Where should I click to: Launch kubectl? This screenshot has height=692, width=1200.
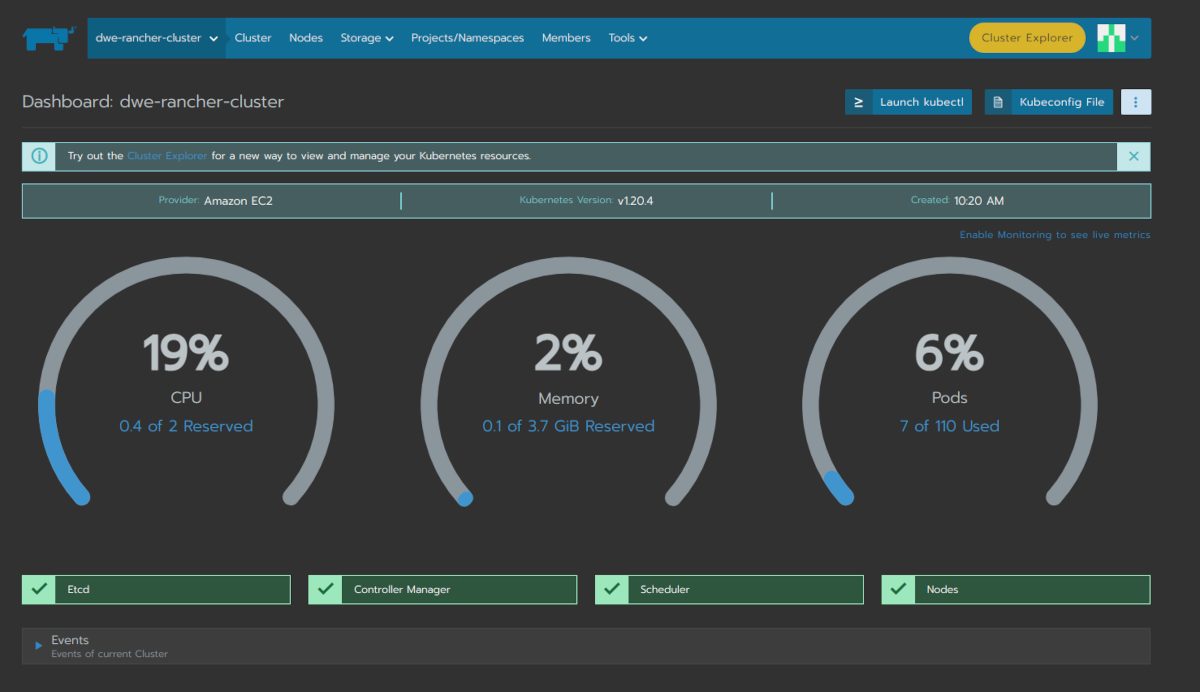[908, 102]
